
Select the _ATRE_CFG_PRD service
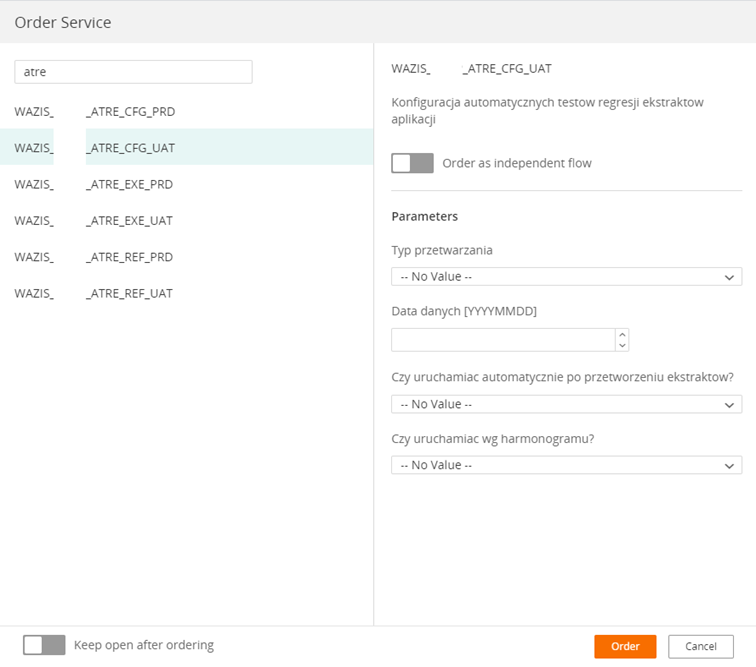tap(187, 111)
